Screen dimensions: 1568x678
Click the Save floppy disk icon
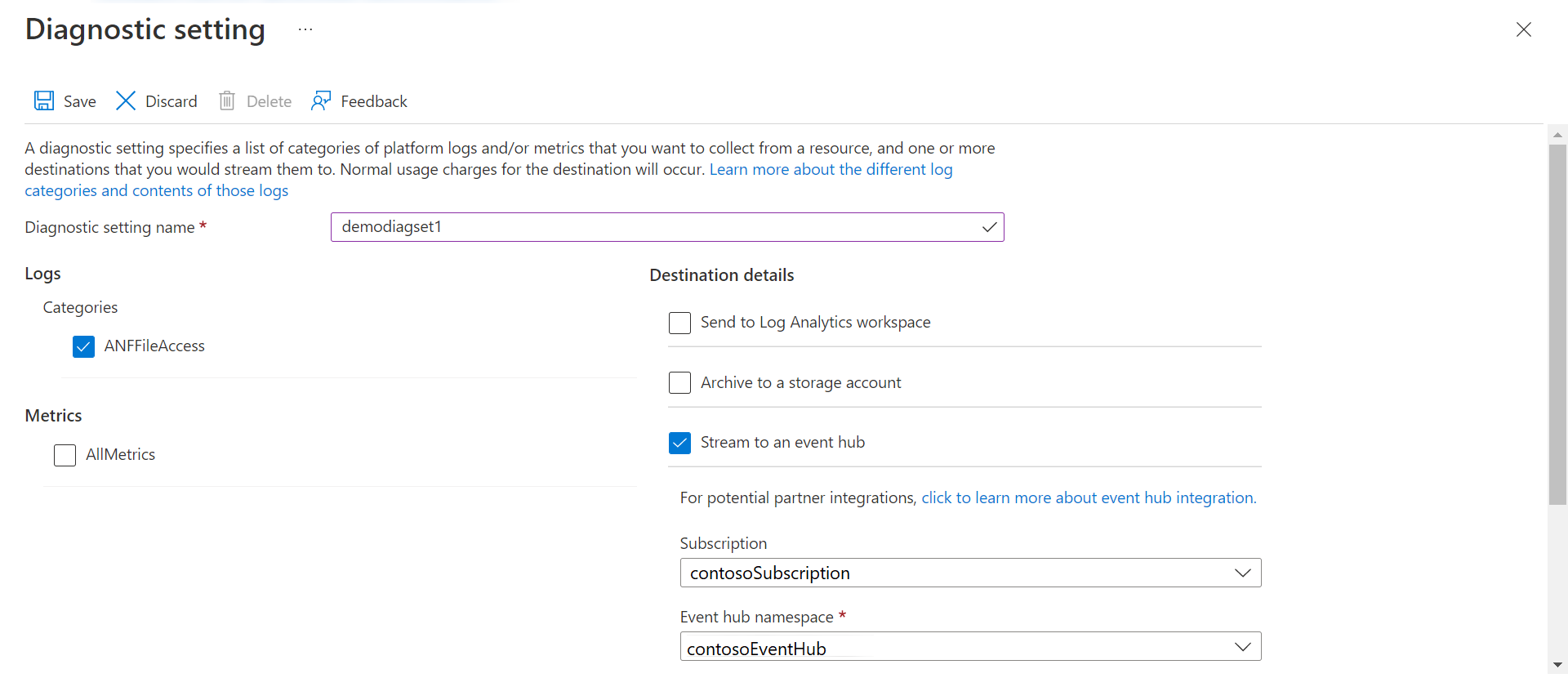click(x=44, y=101)
